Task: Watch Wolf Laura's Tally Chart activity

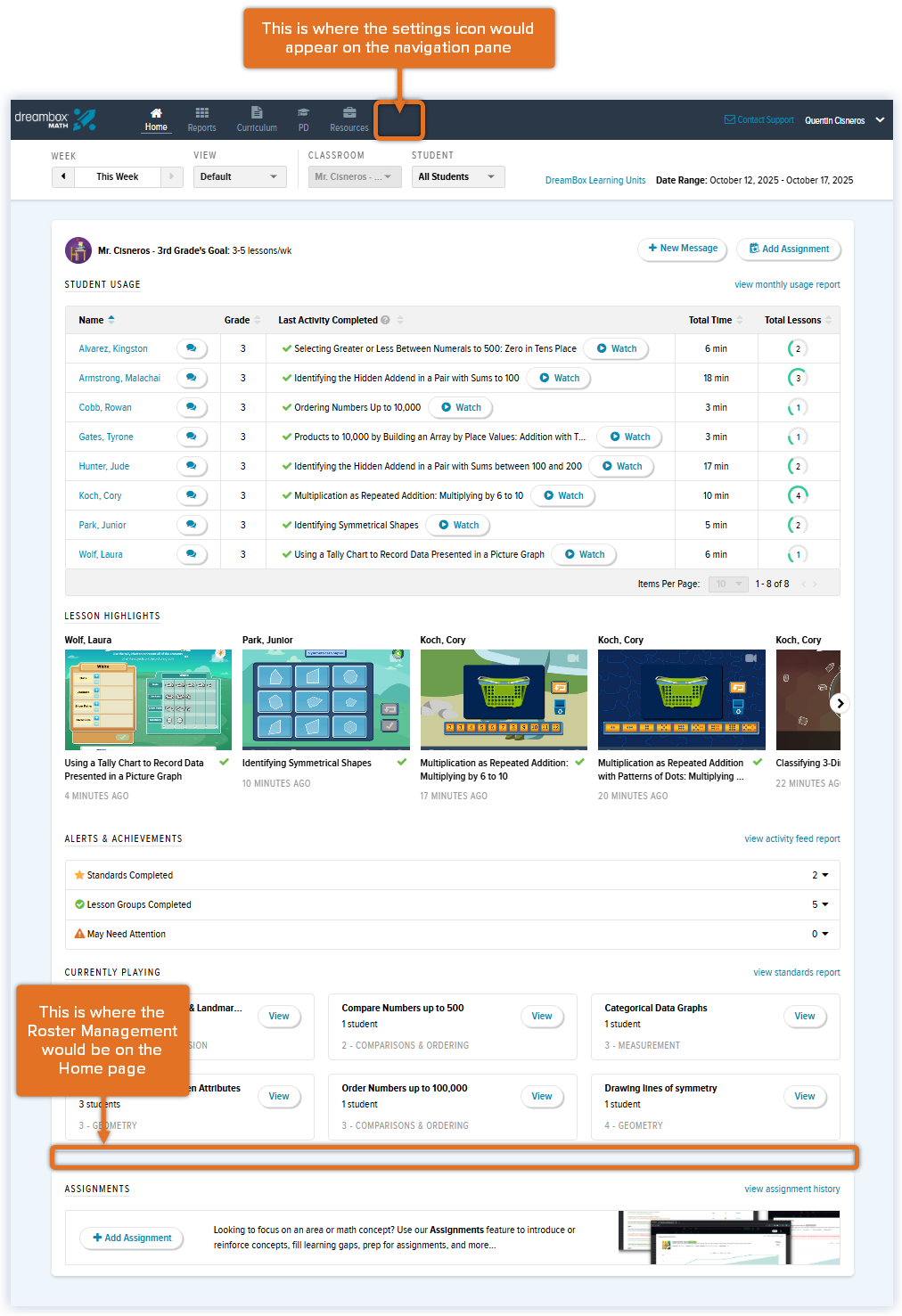Action: coord(585,554)
